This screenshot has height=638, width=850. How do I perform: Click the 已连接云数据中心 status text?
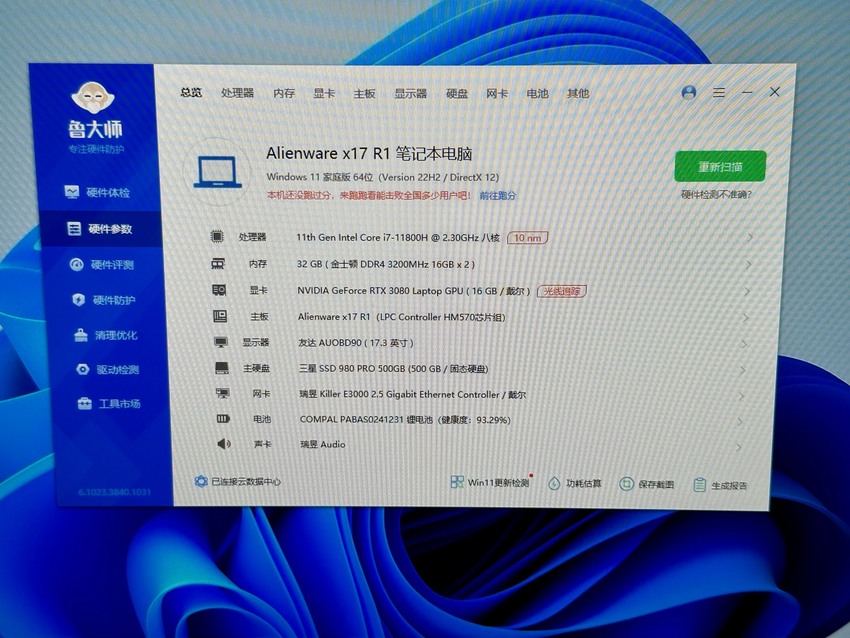[x=246, y=481]
